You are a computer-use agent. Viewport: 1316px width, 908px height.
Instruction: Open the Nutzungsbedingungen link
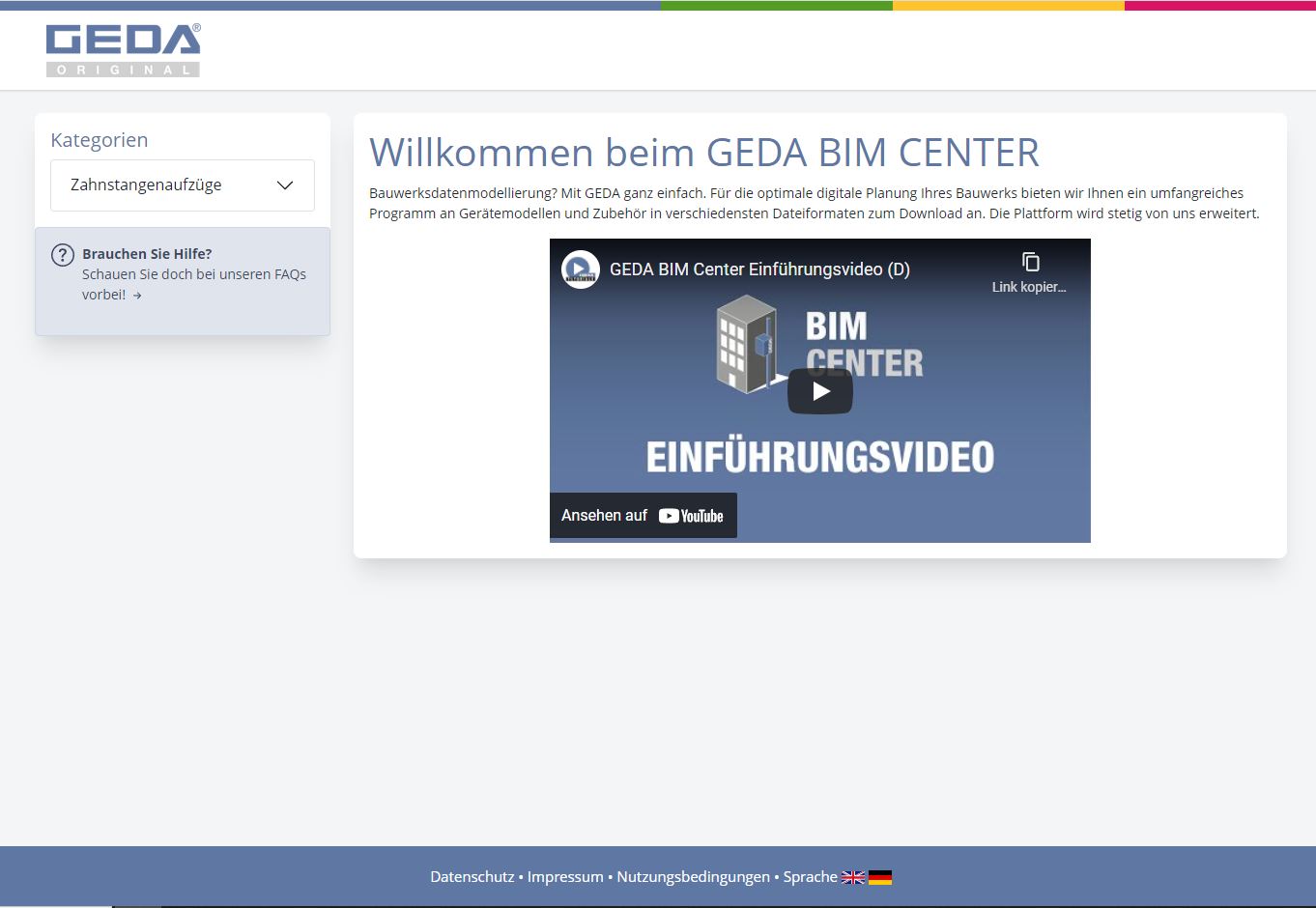coord(692,877)
